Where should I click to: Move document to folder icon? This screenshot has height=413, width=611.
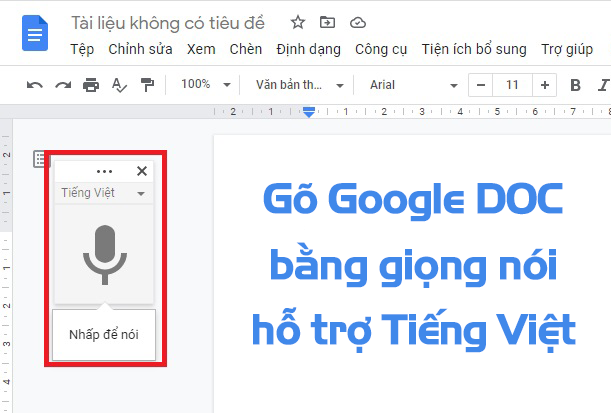tap(327, 23)
